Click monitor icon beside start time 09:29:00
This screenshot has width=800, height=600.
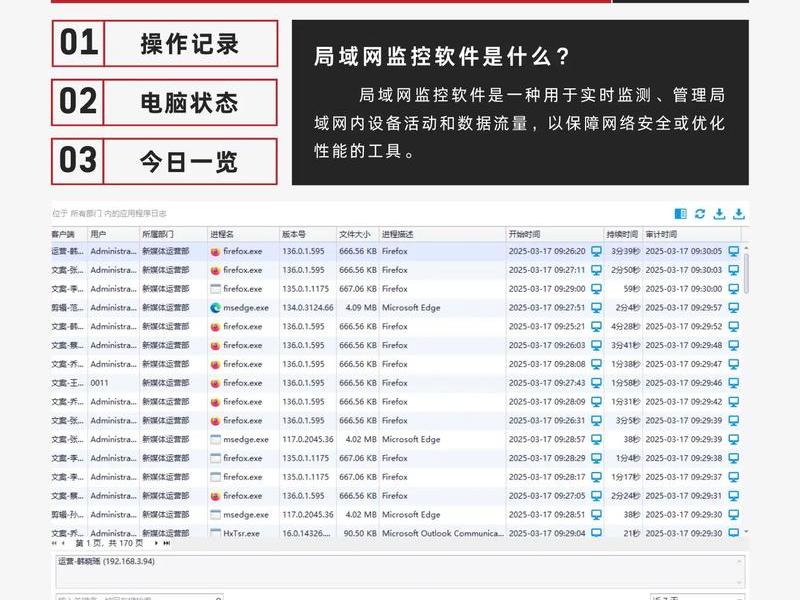[596, 289]
